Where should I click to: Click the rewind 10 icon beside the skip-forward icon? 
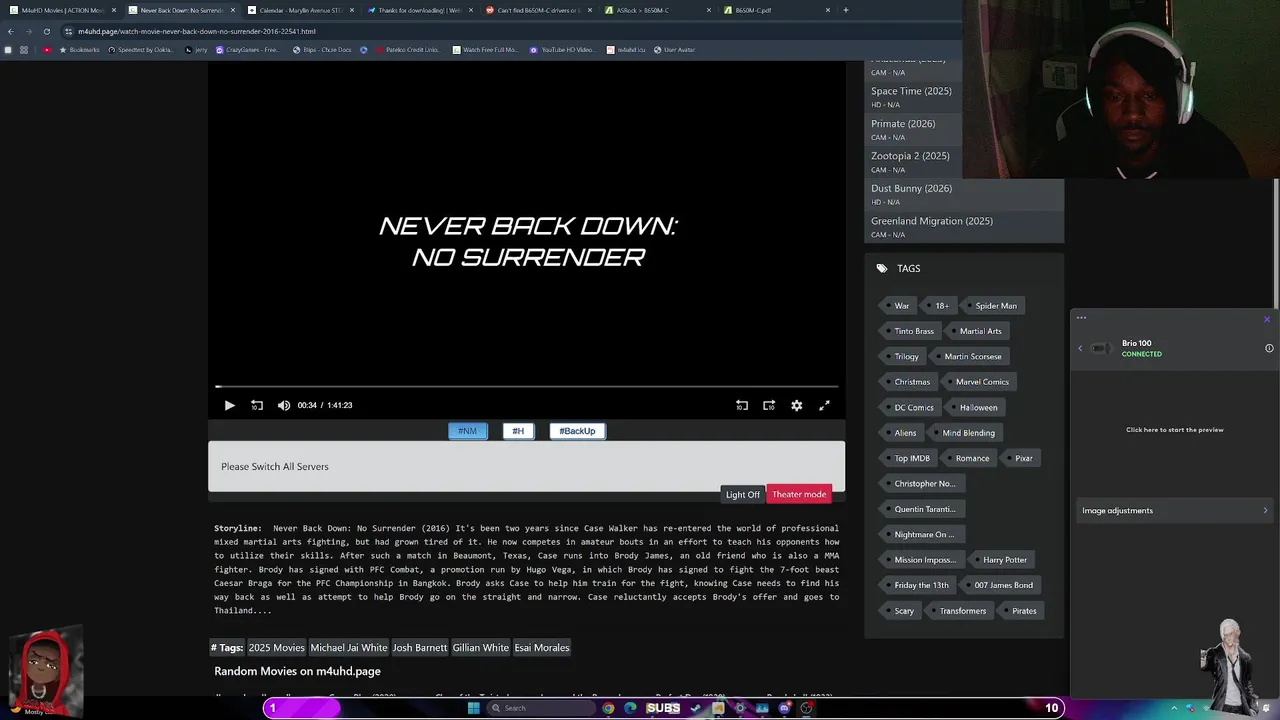point(742,405)
